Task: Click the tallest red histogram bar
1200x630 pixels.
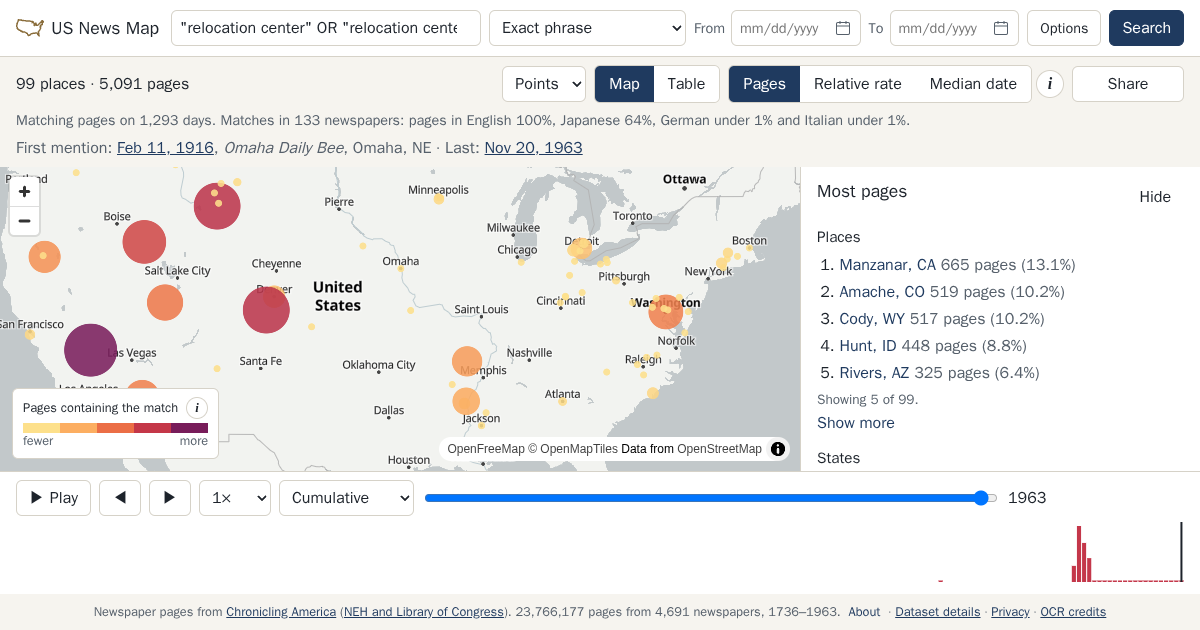Action: 1079,553
